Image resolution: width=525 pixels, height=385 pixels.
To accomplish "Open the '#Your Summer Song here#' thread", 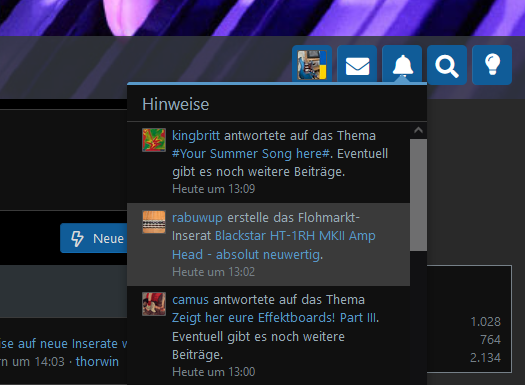I will pyautogui.click(x=251, y=154).
